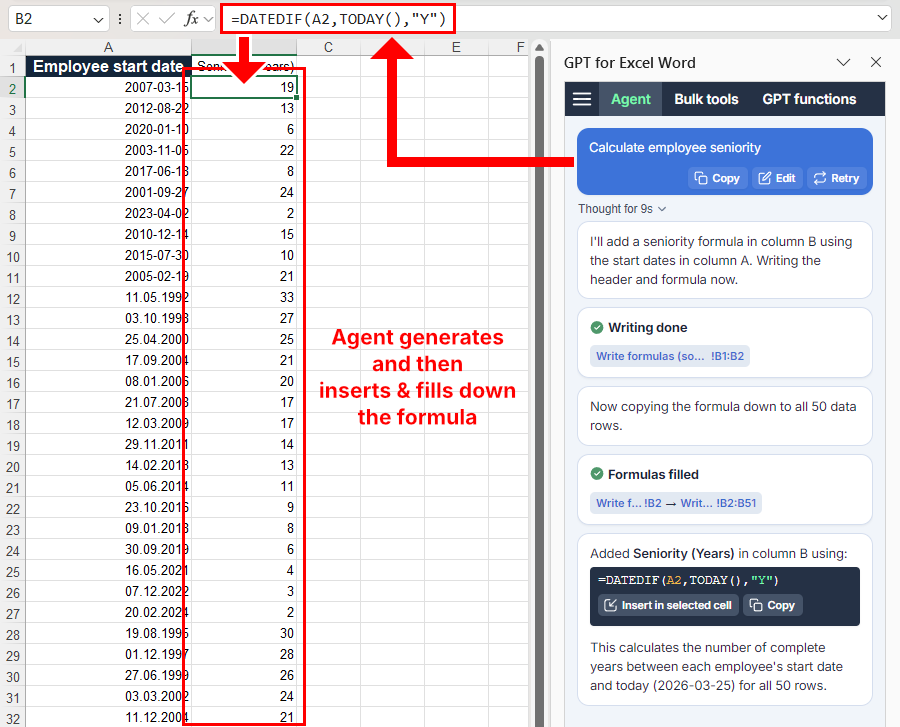Collapse the GPT for Excel panel via its chevron

844,62
